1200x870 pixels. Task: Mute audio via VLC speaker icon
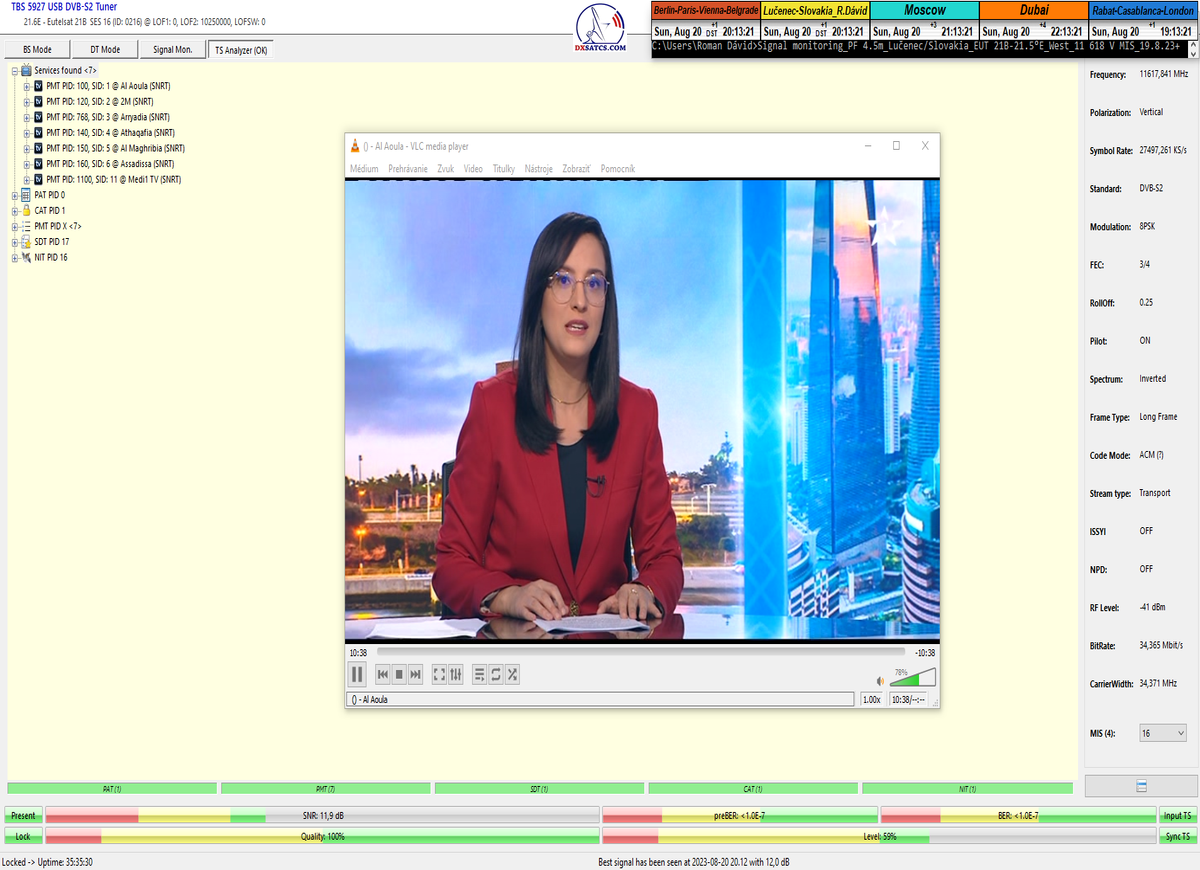pyautogui.click(x=881, y=680)
